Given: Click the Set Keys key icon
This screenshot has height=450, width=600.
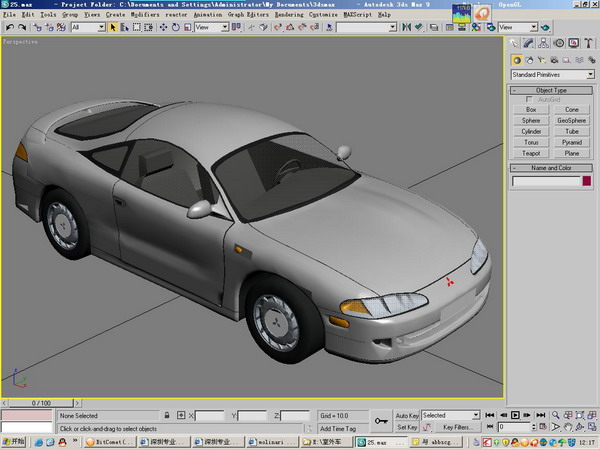Looking at the screenshot, I should pyautogui.click(x=380, y=421).
